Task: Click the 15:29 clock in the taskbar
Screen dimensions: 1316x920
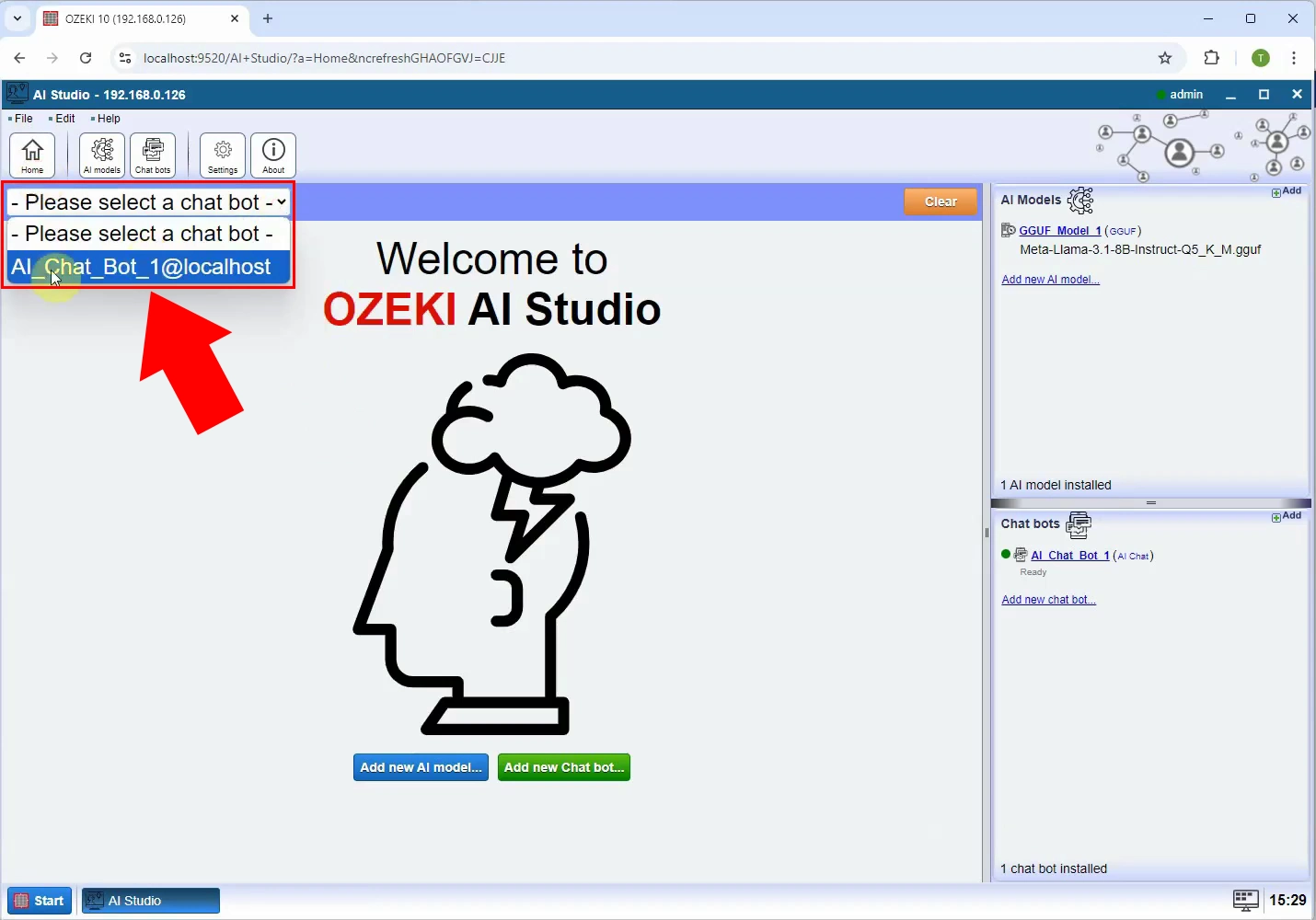Action: coord(1287,901)
